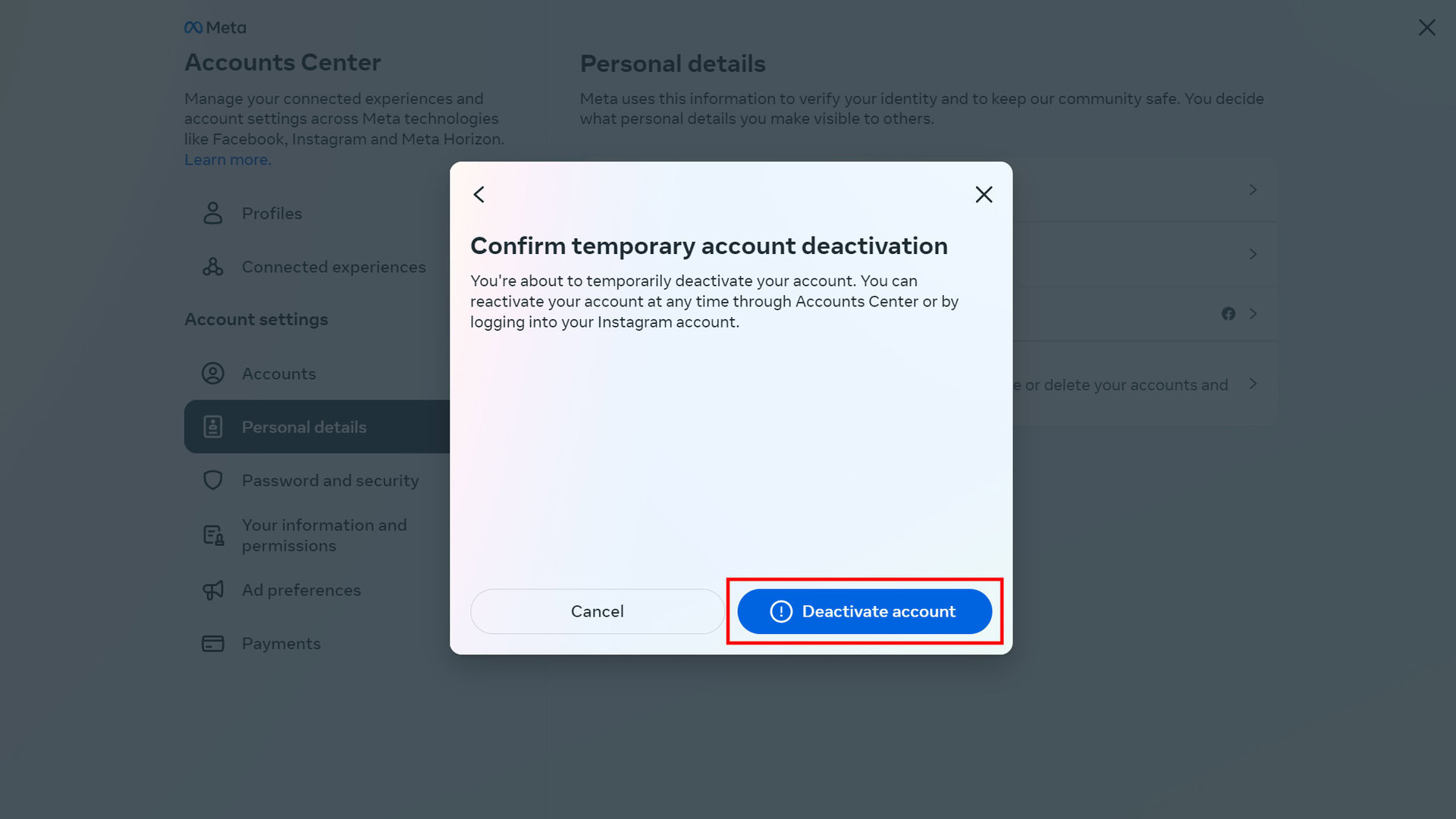Open Password and security settings
Viewport: 1456px width, 819px height.
pyautogui.click(x=330, y=481)
